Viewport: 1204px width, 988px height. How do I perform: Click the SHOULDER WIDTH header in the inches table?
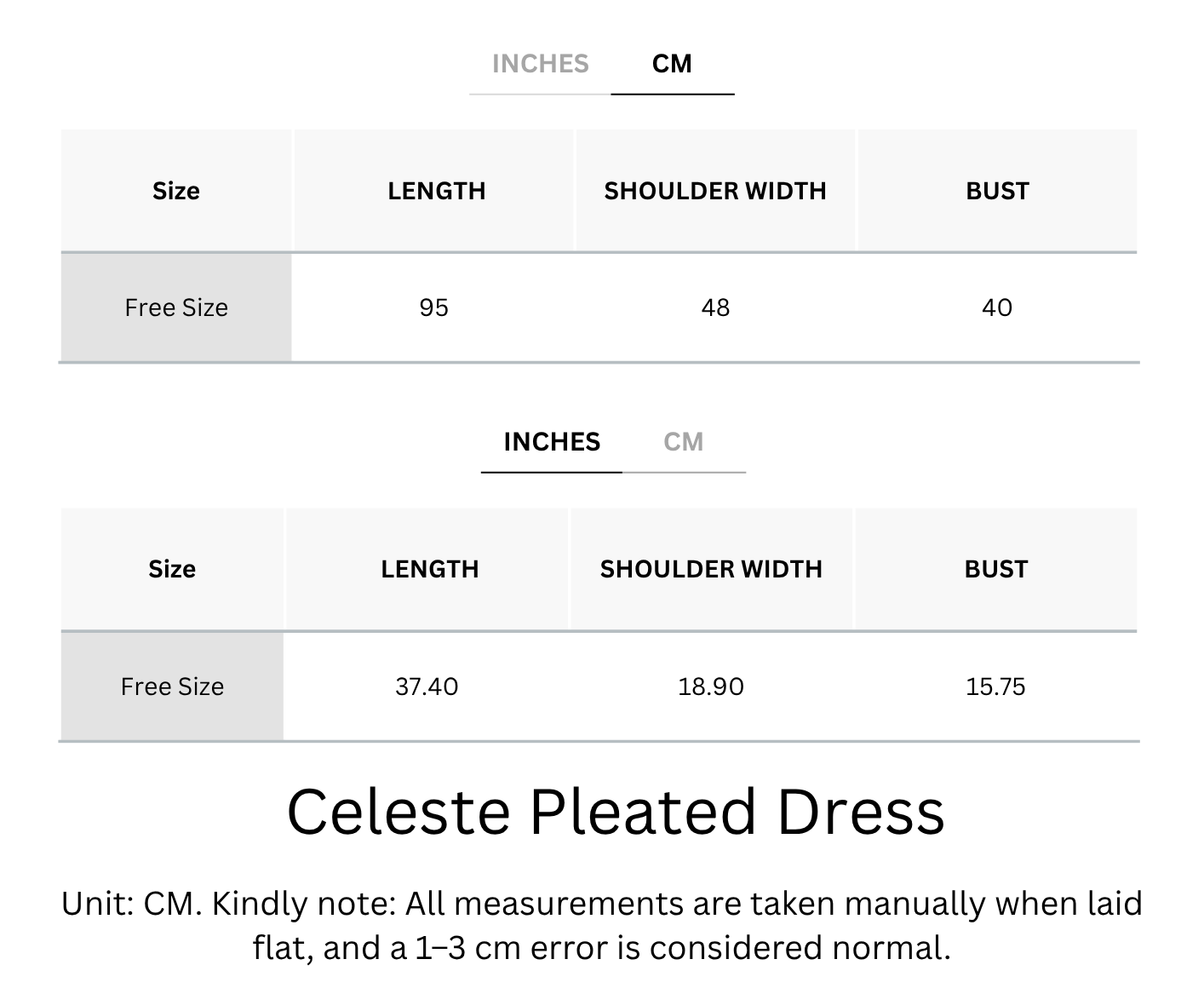click(711, 569)
